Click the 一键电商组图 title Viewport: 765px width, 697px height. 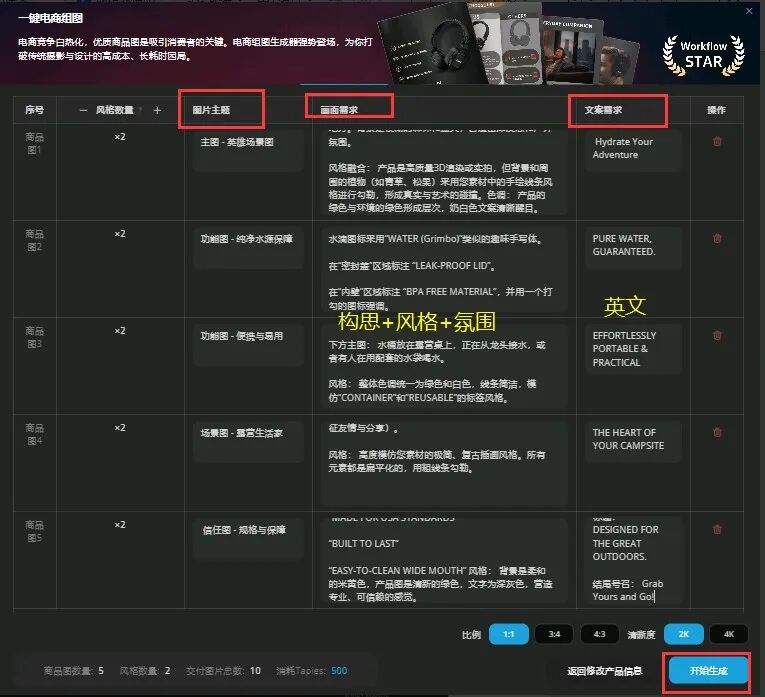[x=50, y=19]
